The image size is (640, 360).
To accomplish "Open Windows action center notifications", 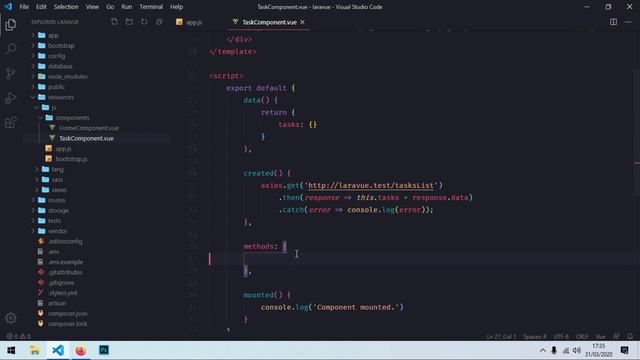I will click(624, 350).
